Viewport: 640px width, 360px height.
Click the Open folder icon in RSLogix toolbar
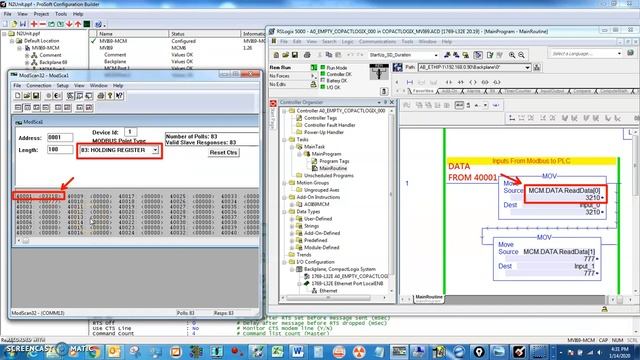285,55
